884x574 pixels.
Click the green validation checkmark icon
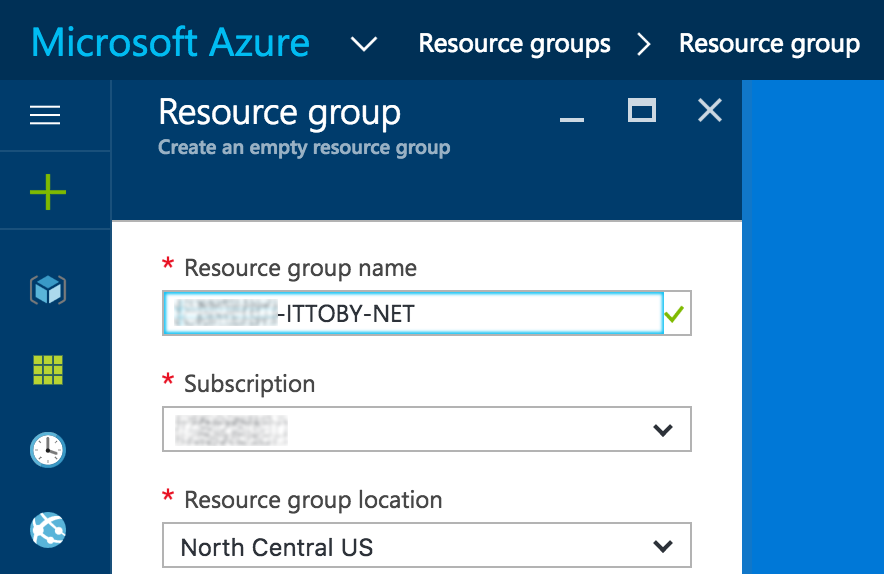(x=675, y=314)
